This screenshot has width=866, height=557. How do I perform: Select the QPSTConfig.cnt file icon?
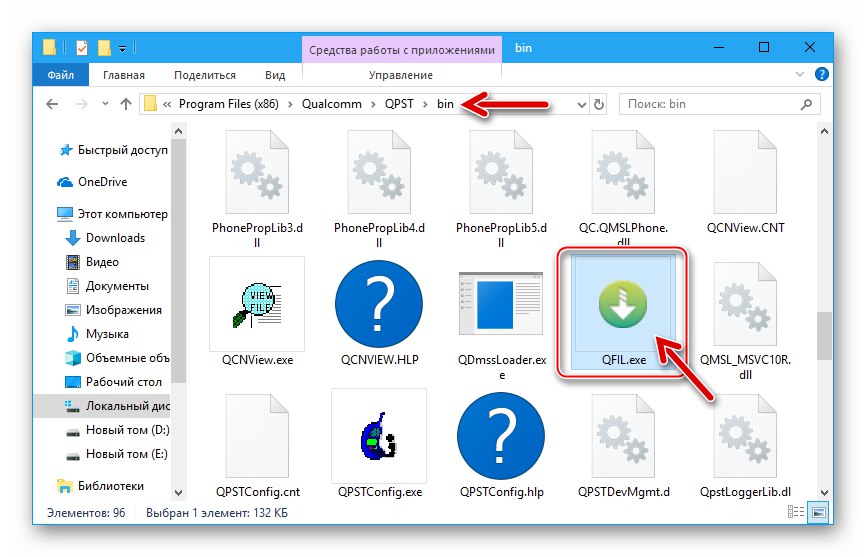pyautogui.click(x=257, y=436)
